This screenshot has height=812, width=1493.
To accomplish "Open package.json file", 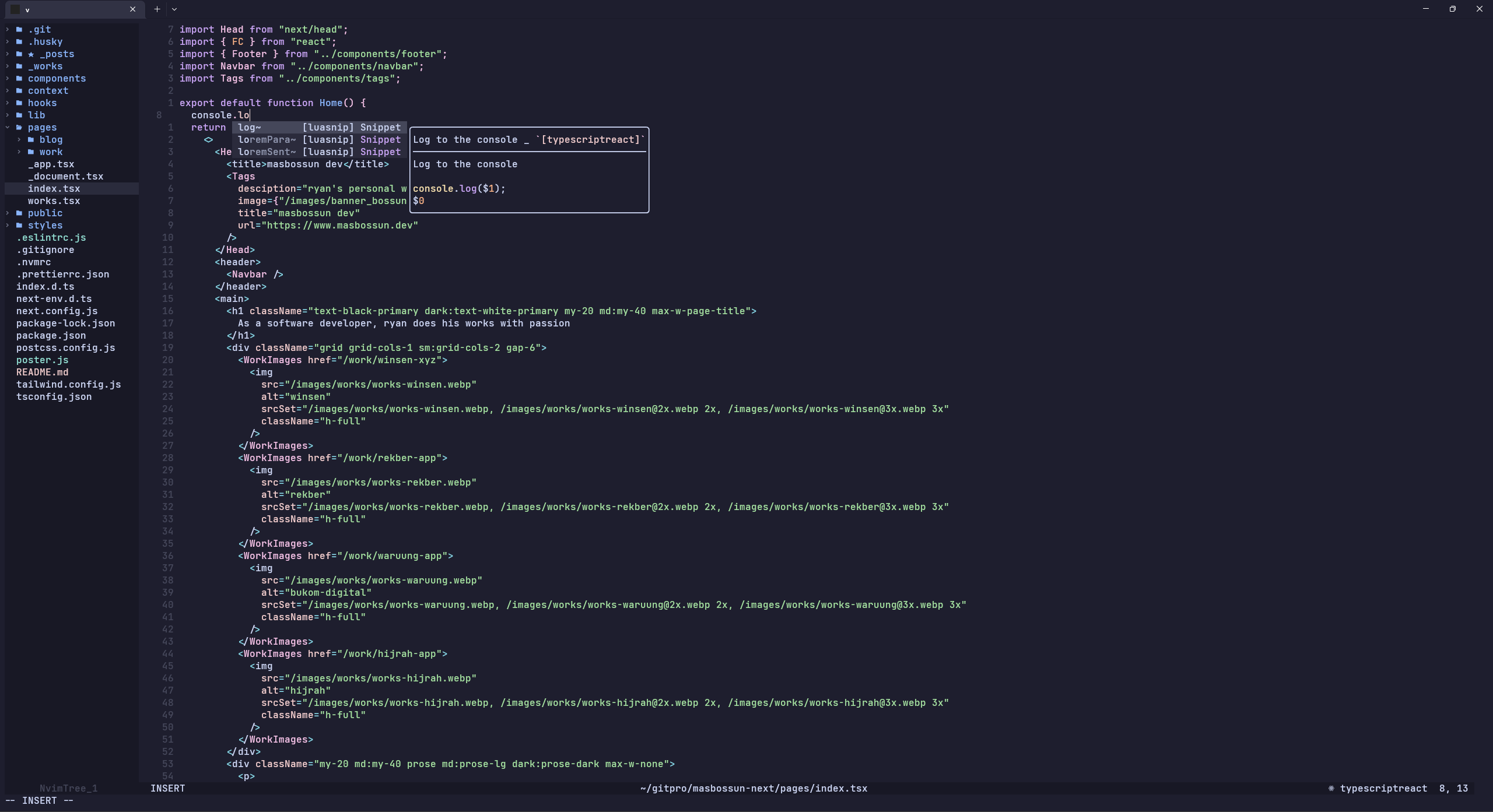I will [x=51, y=335].
